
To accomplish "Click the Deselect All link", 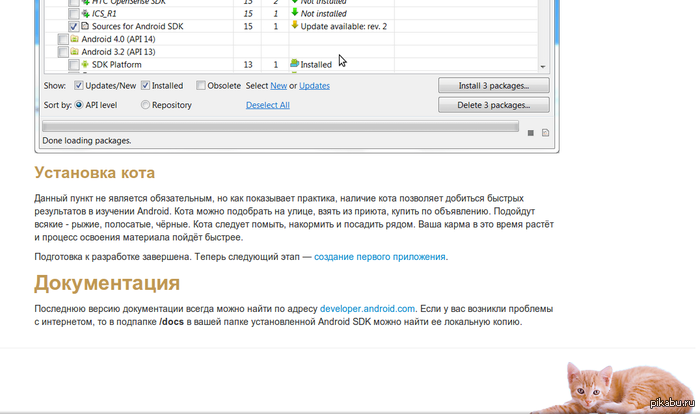I will 267,105.
